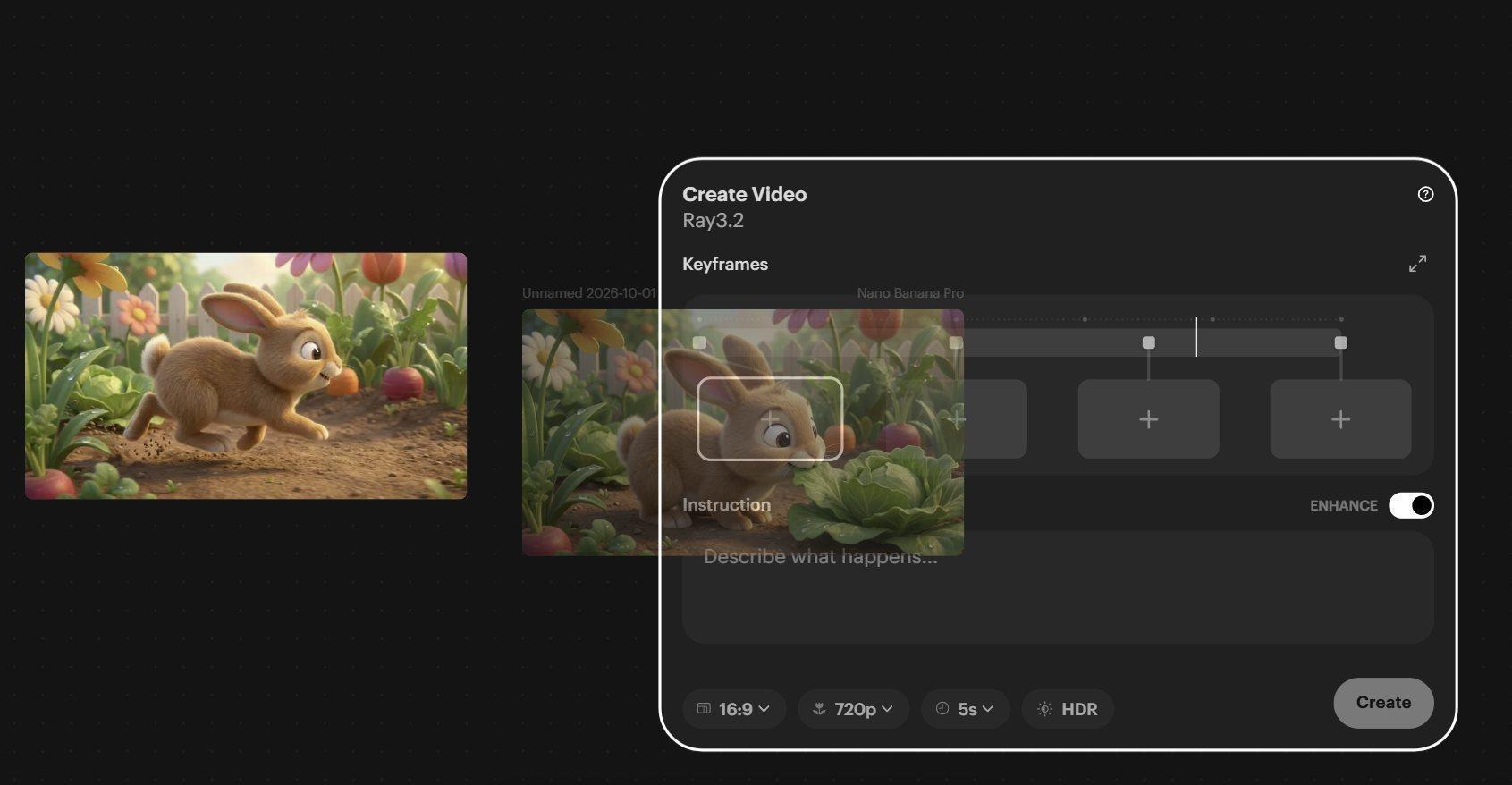Screen dimensions: 1512x785
Task: Click the second keyframe marker on the timeline
Action: point(956,343)
